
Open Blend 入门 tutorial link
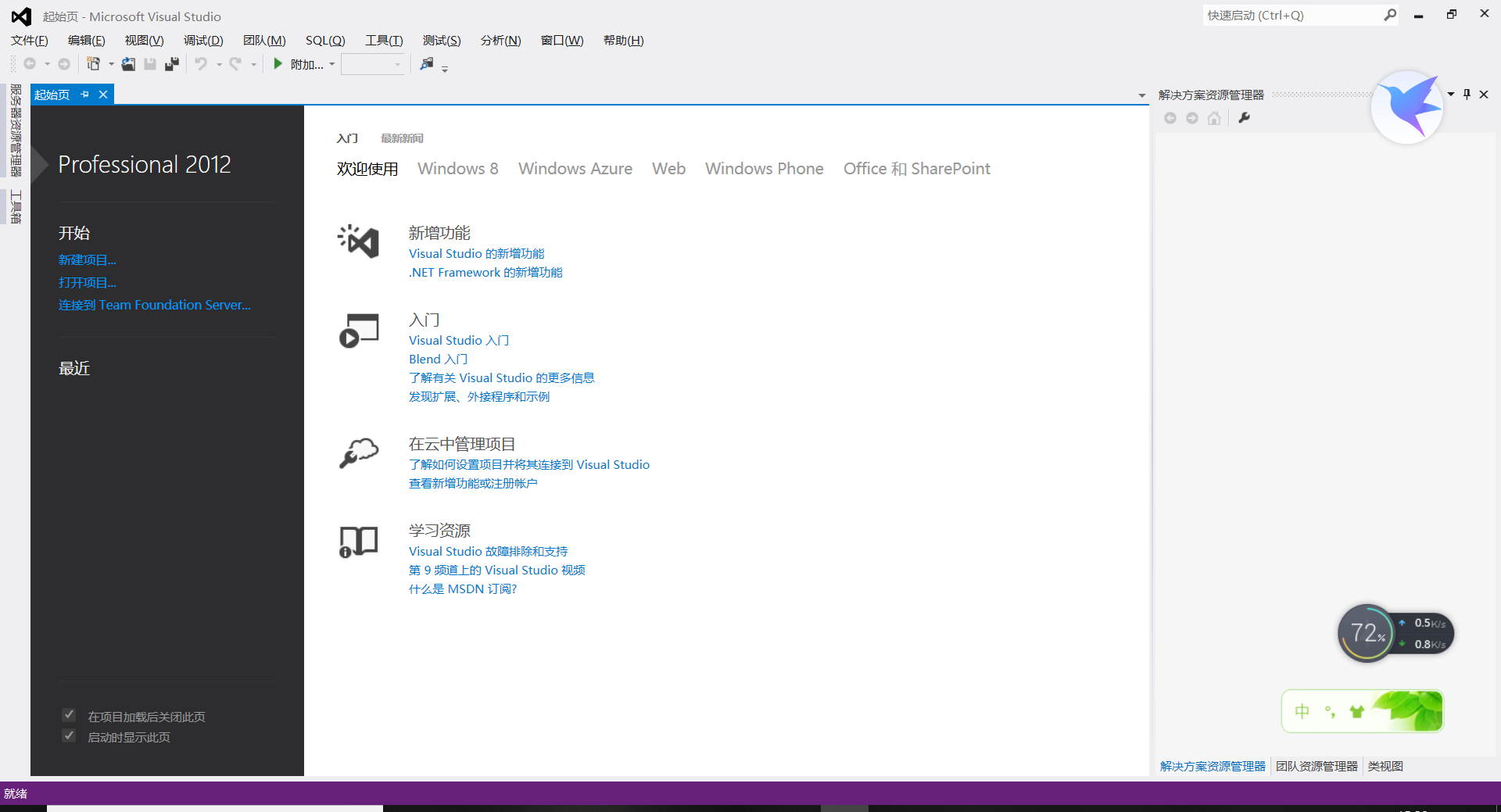(x=438, y=359)
